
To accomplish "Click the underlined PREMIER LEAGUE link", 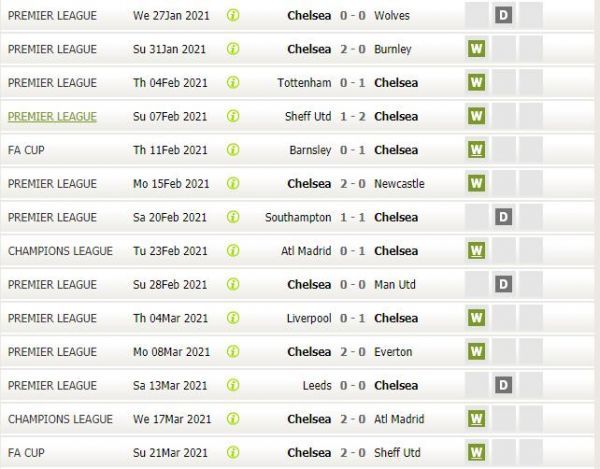I will 52,116.
